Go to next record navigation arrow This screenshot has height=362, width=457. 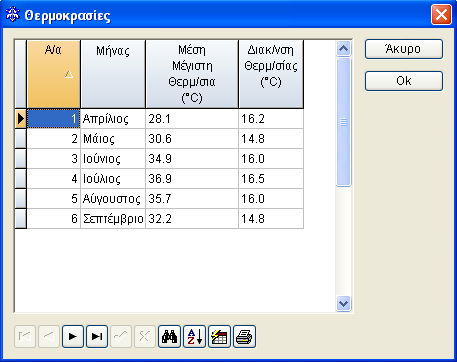pyautogui.click(x=73, y=337)
